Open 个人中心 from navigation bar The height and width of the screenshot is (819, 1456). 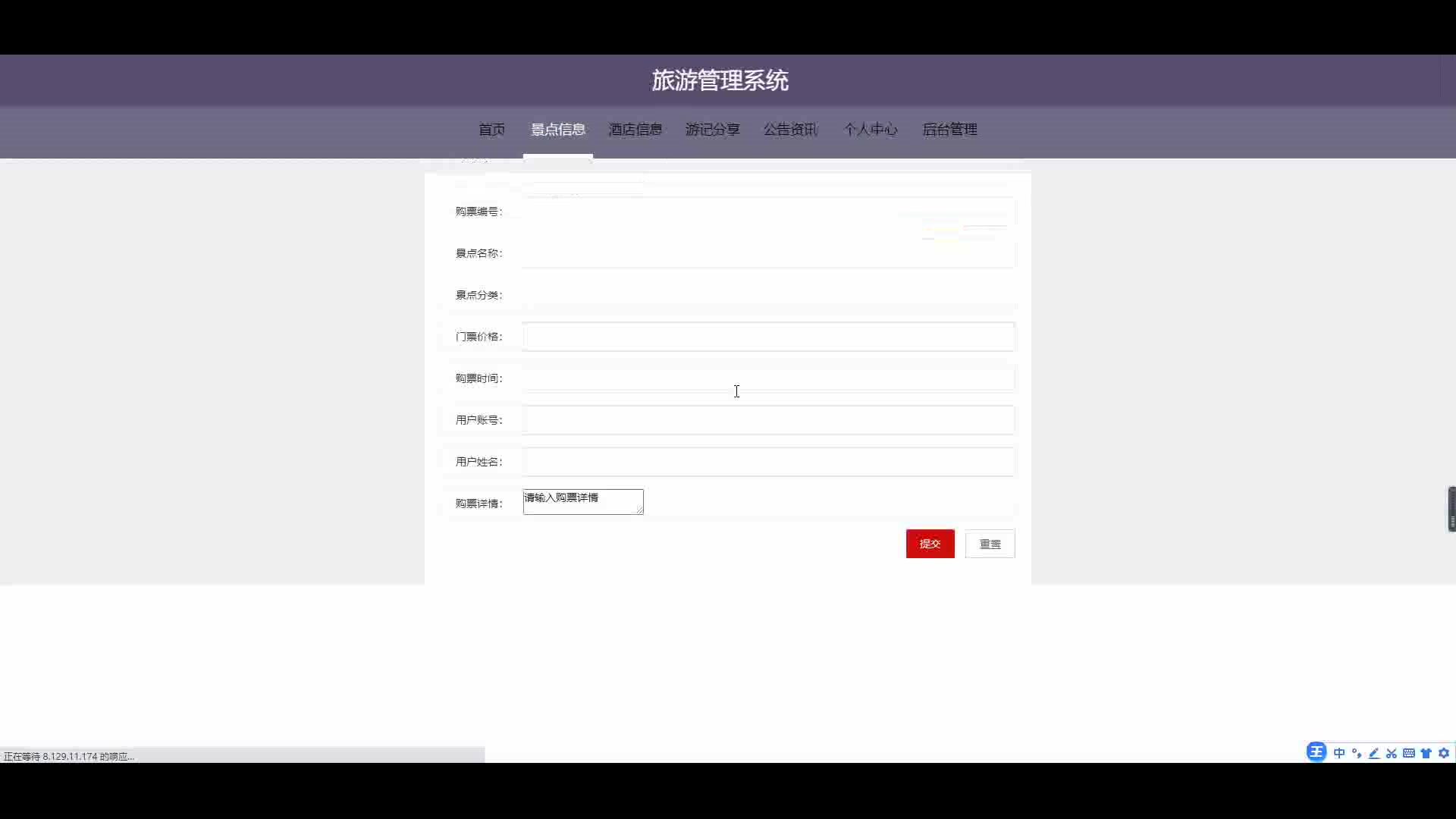point(871,130)
